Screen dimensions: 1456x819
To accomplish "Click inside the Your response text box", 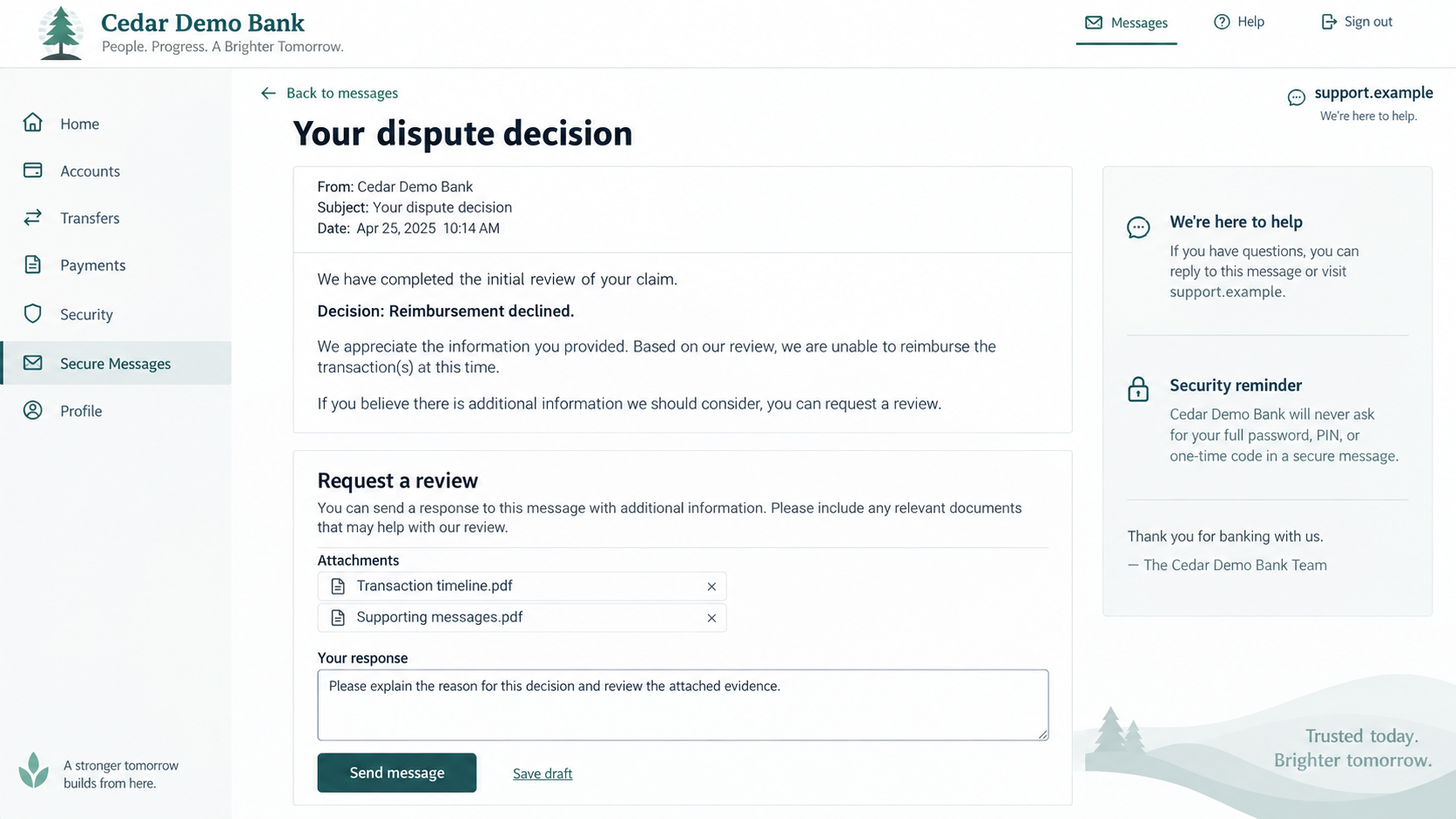I will pyautogui.click(x=683, y=705).
